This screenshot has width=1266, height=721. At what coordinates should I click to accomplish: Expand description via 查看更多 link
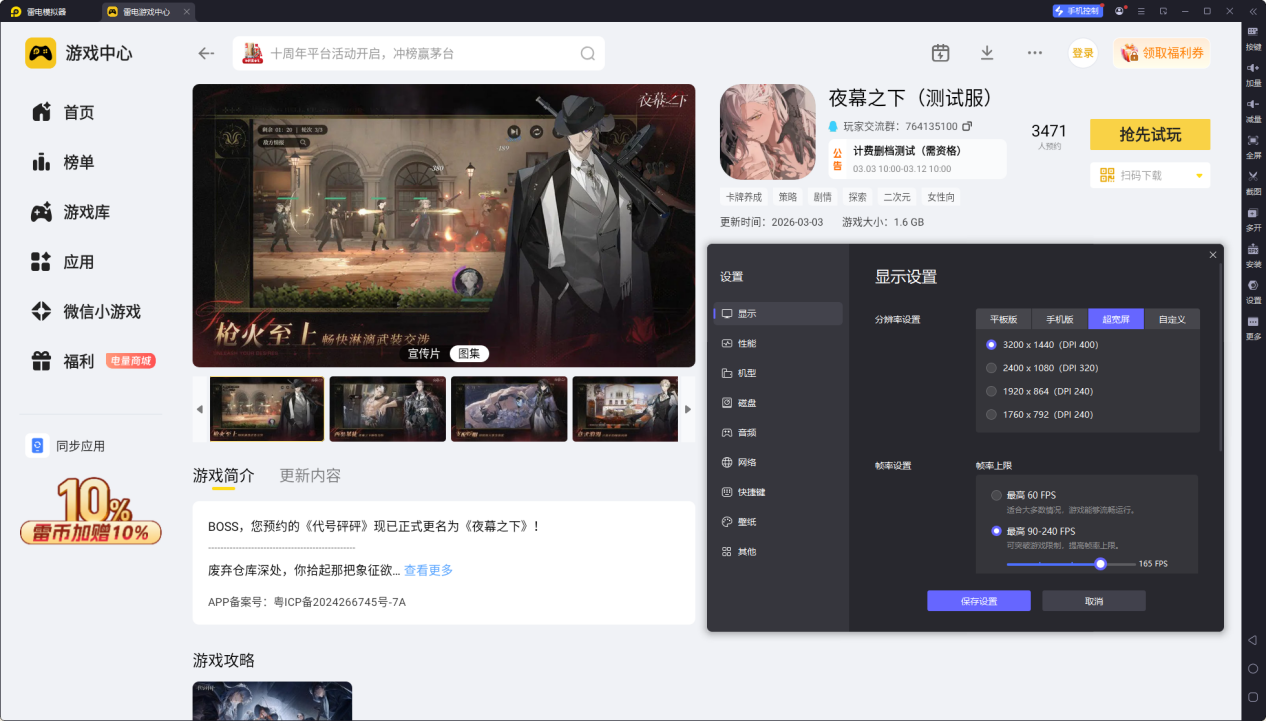428,570
